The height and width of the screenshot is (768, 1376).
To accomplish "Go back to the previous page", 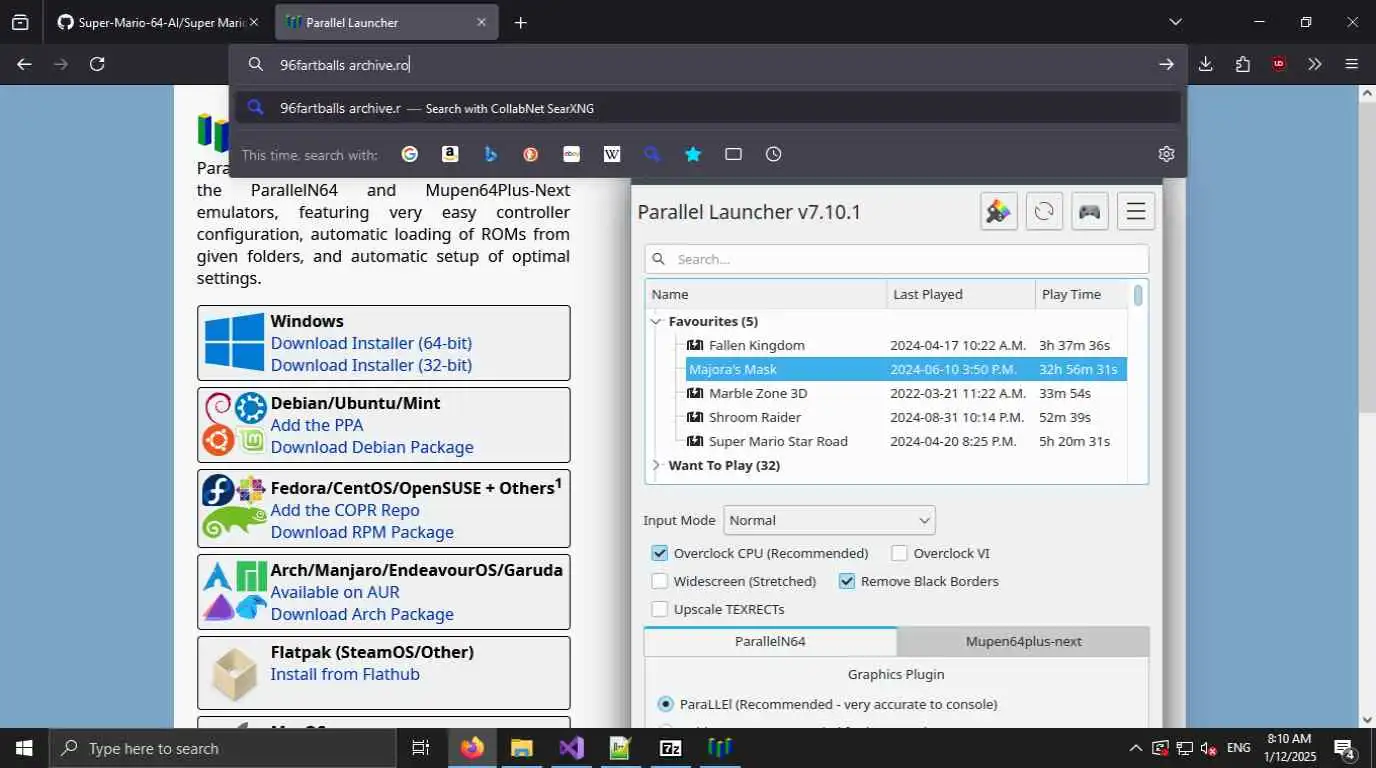I will (25, 64).
